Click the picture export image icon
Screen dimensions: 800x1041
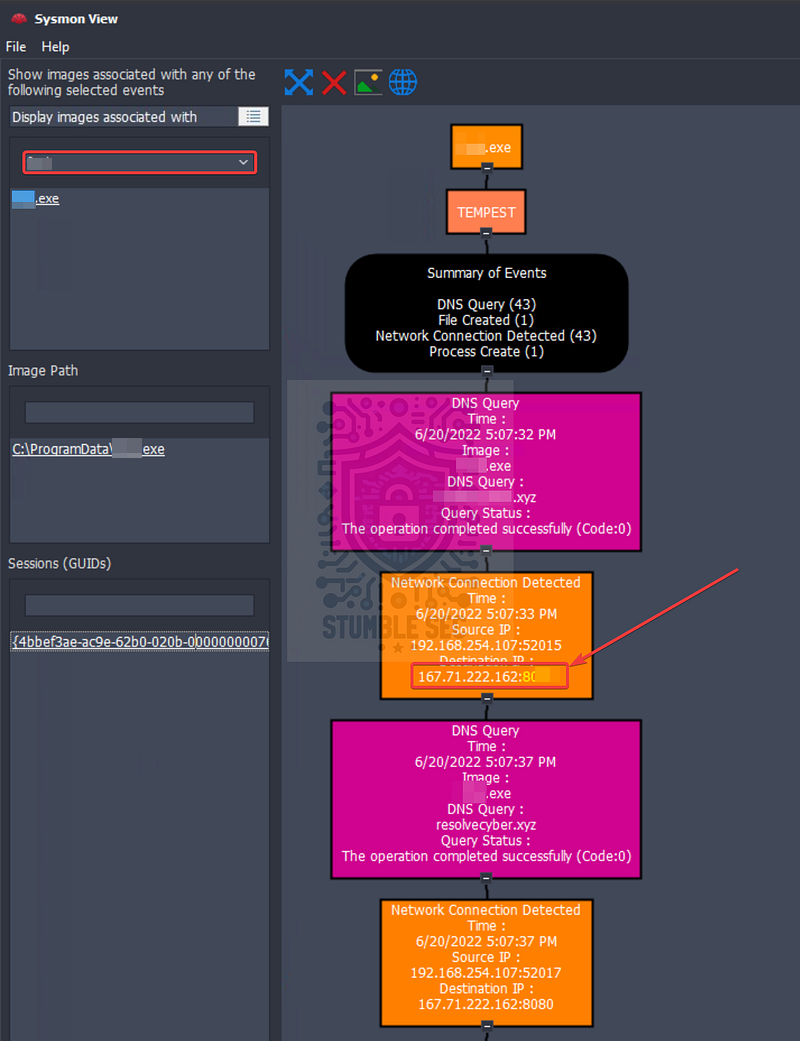368,82
